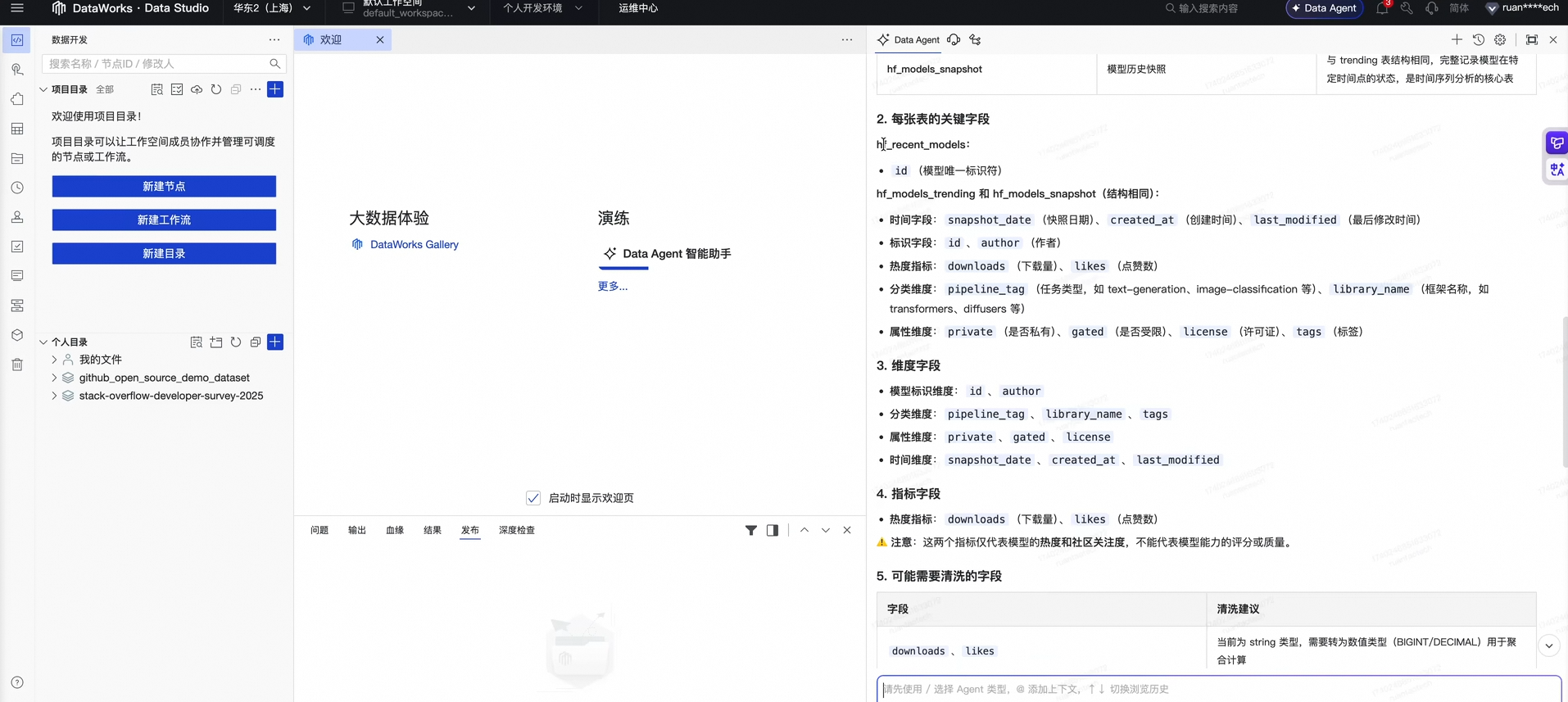Viewport: 1568px width, 702px height.
Task: Open the user account ruan****ech dropdown
Action: tap(1522, 8)
